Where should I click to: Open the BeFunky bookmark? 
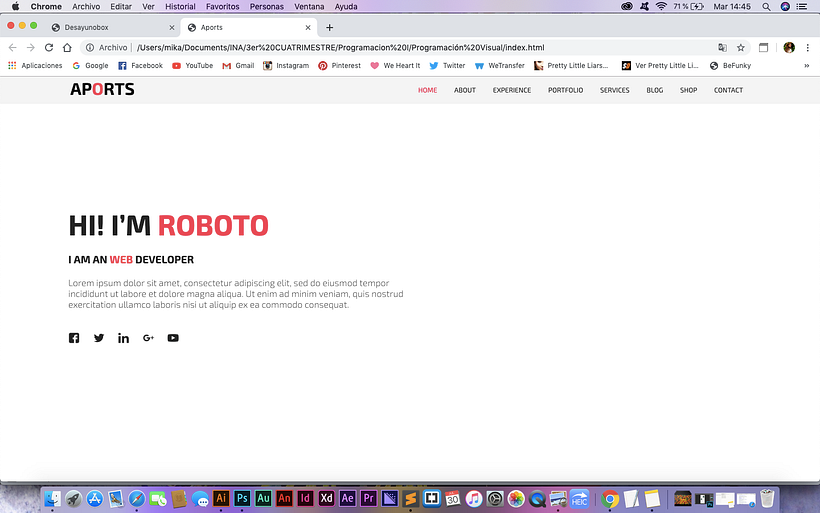click(730, 66)
